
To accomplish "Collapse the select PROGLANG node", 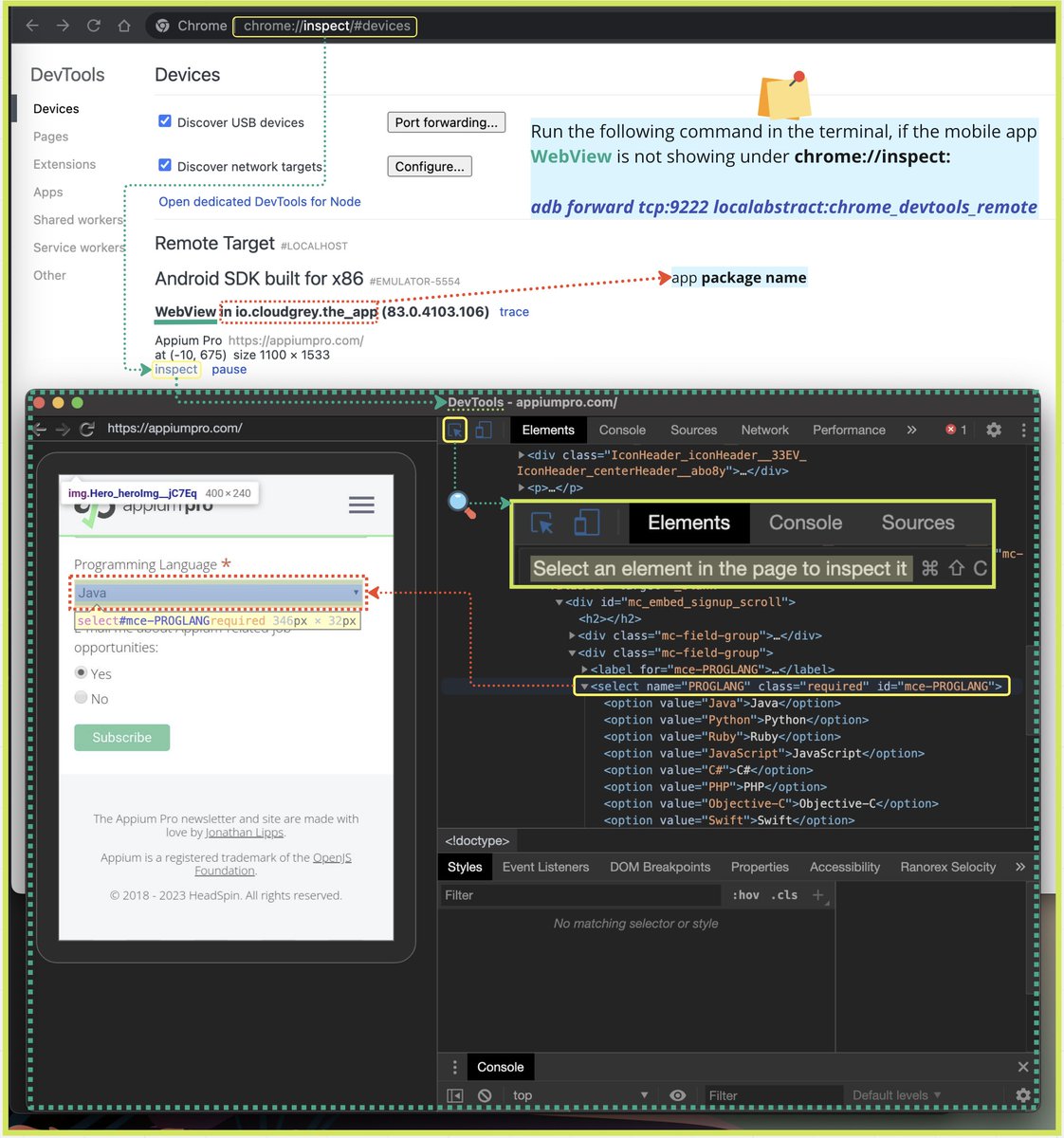I will 584,687.
